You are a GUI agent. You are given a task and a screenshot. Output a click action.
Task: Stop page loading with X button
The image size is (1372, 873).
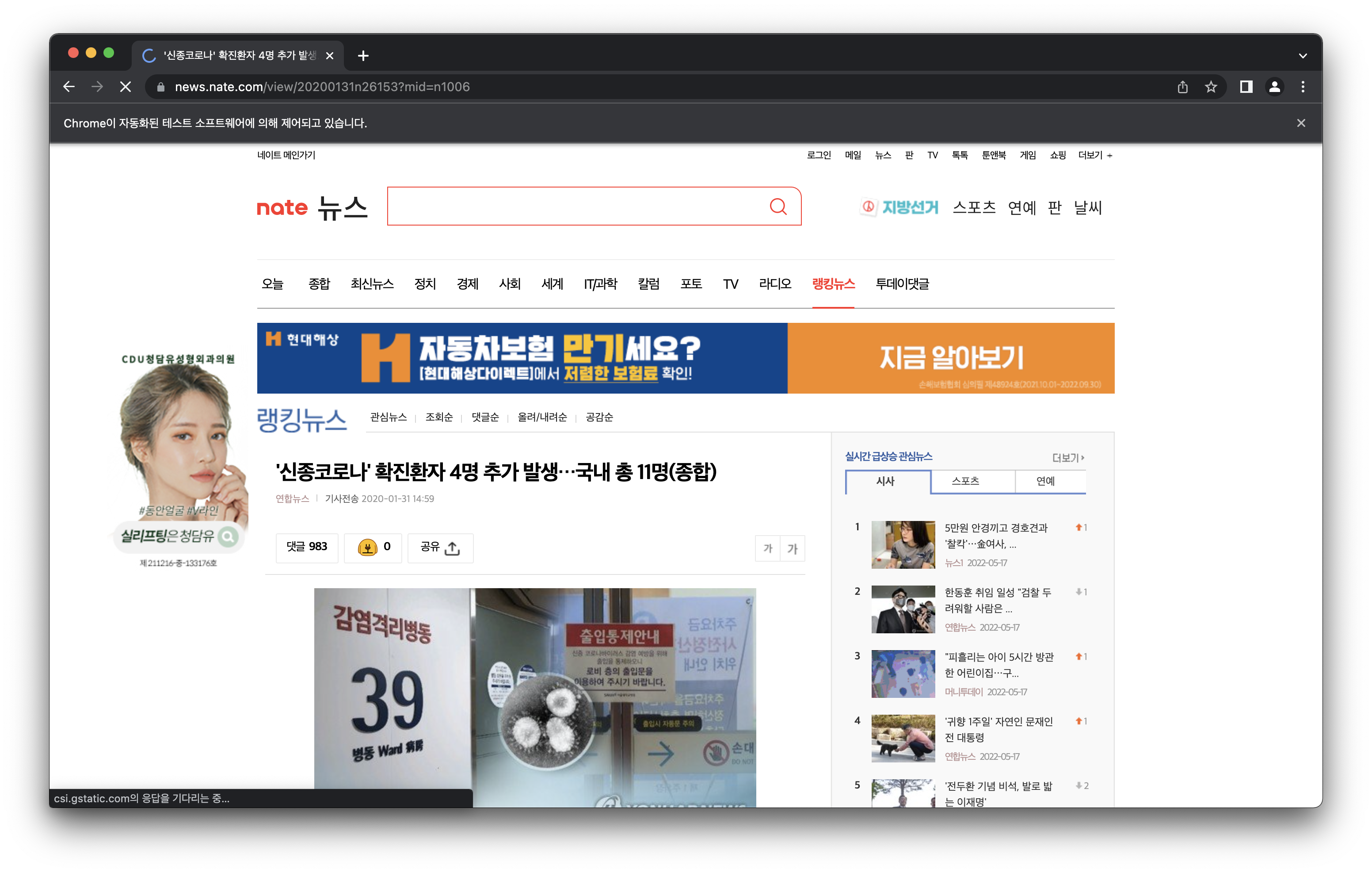point(126,87)
